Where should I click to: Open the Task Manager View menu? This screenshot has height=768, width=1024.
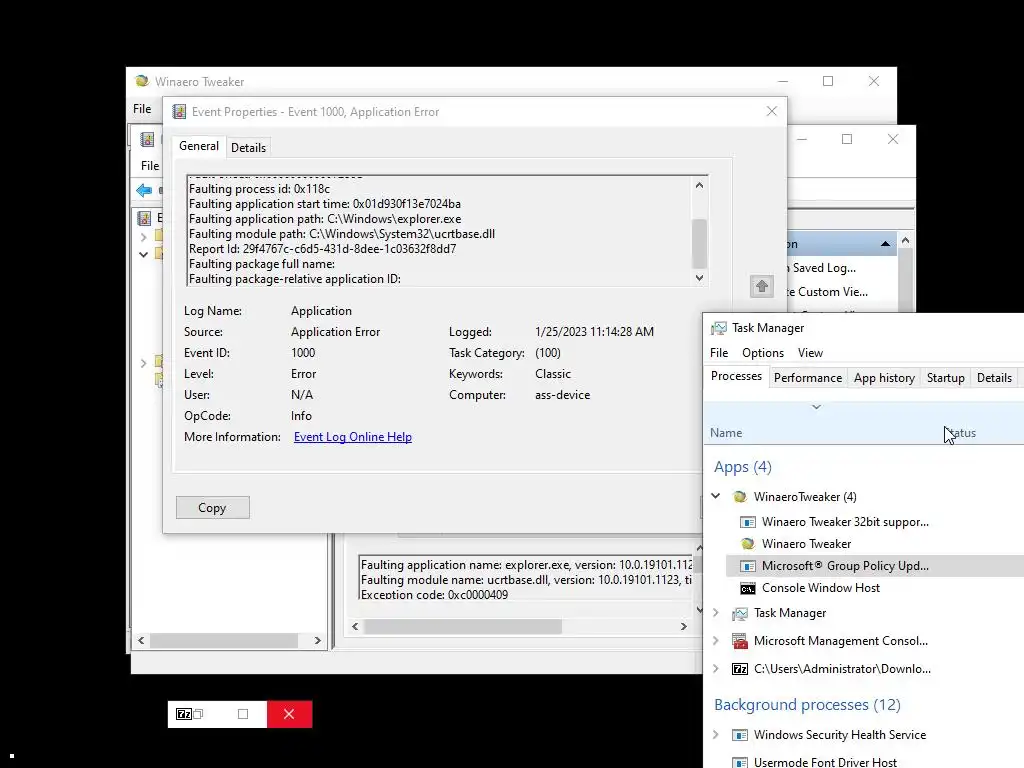(x=810, y=353)
